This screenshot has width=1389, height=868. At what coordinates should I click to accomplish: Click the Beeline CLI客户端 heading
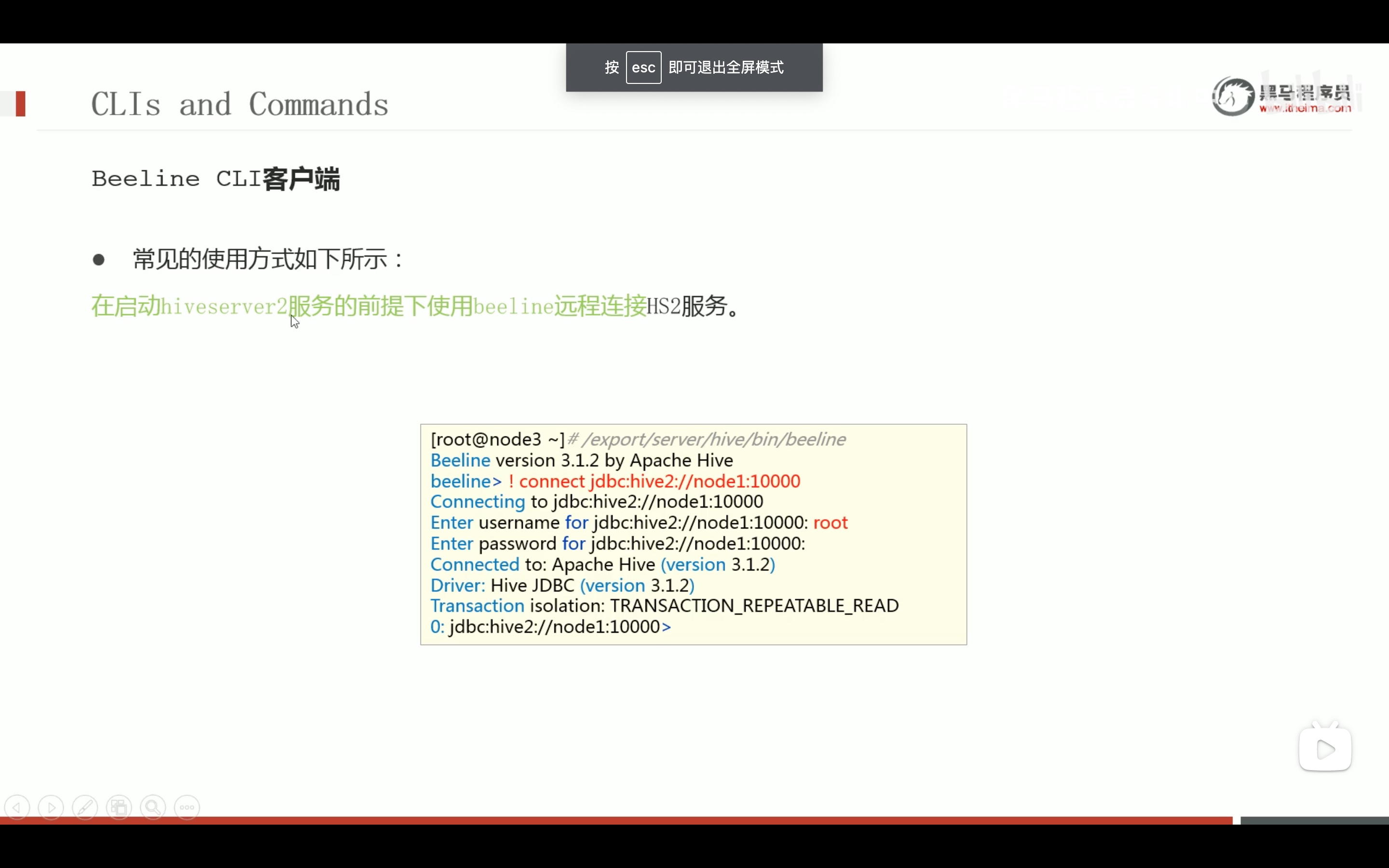point(216,178)
